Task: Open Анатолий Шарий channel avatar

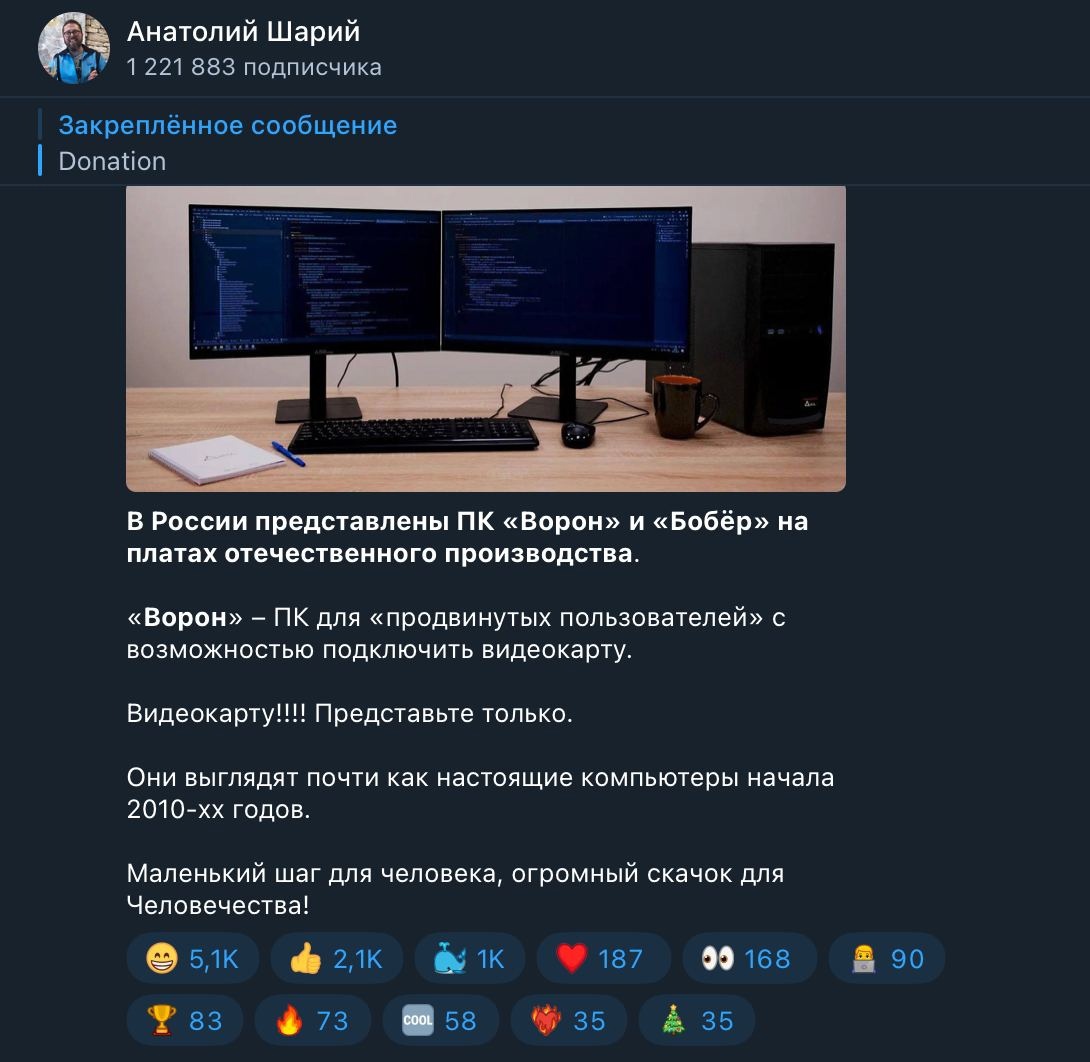Action: [74, 47]
